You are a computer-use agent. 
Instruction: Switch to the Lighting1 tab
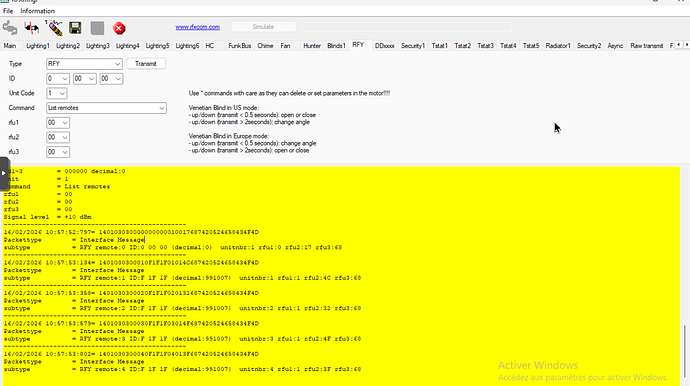click(x=37, y=46)
